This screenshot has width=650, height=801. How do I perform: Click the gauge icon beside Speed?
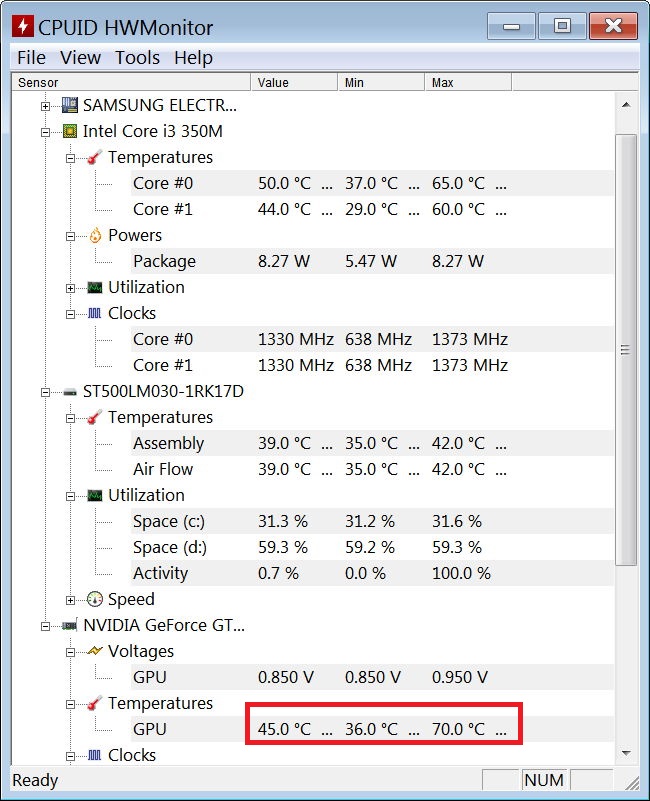point(95,599)
